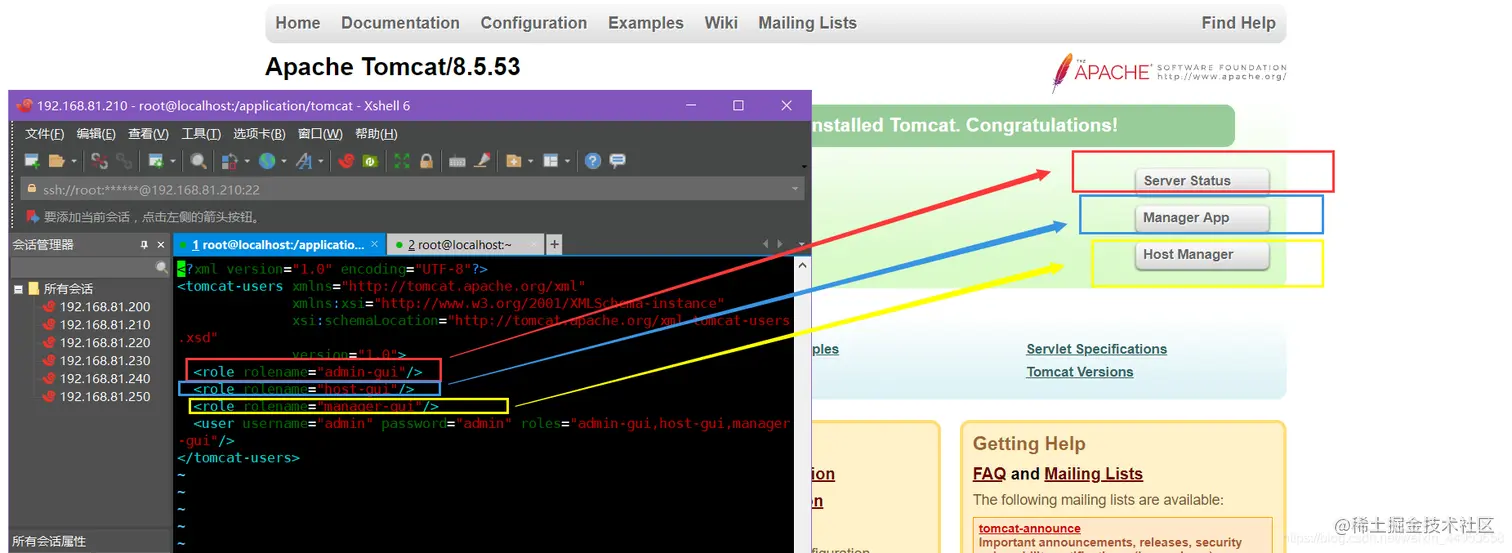Close tab 1 root@localhost:/applicatio...
The image size is (1512, 553).
[375, 244]
